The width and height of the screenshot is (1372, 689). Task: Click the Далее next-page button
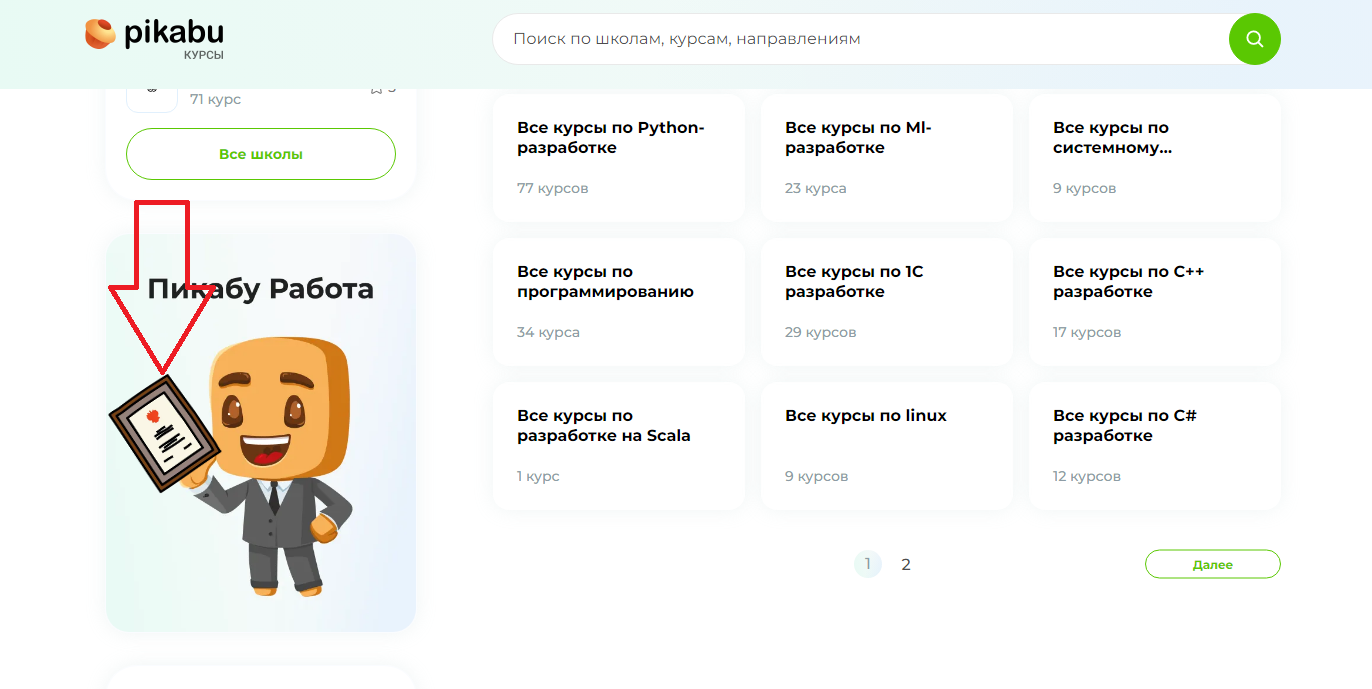(x=1212, y=564)
